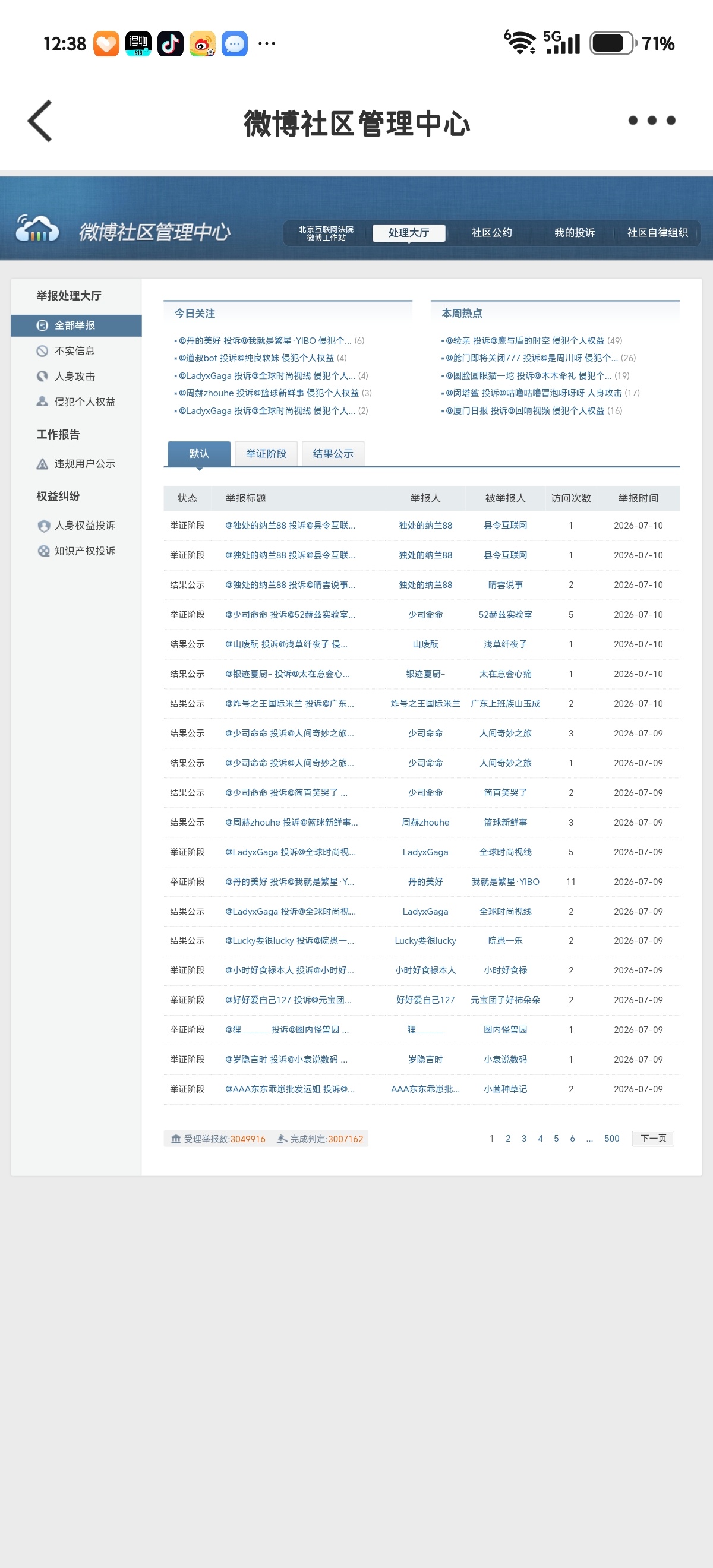The width and height of the screenshot is (713, 1568).
Task: Open @厦门日报 投诉@回响视频 link
Action: tap(525, 411)
